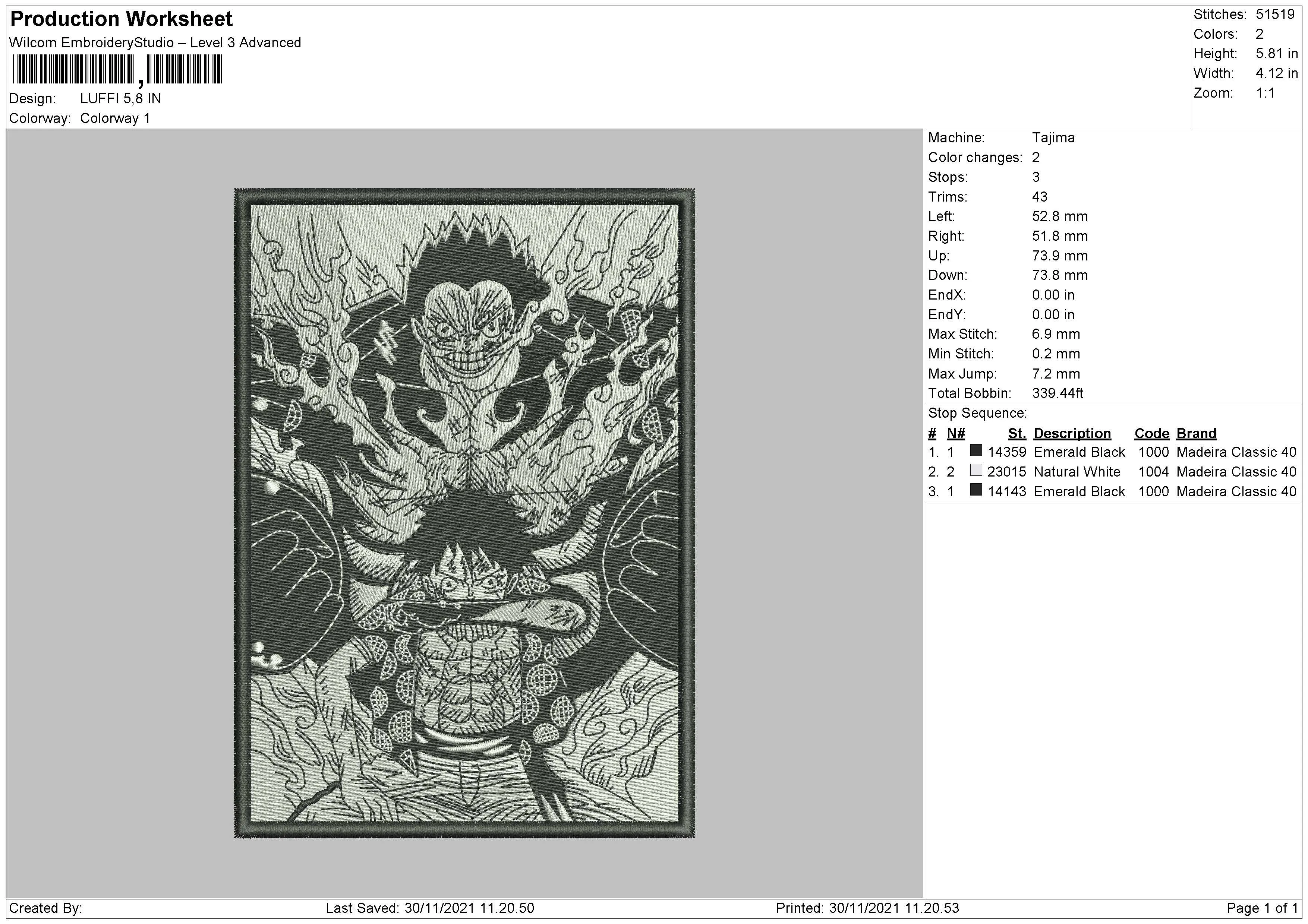Click the Min Stitch value 0.2 mm
Image resolution: width=1308 pixels, height=924 pixels.
[x=1056, y=354]
